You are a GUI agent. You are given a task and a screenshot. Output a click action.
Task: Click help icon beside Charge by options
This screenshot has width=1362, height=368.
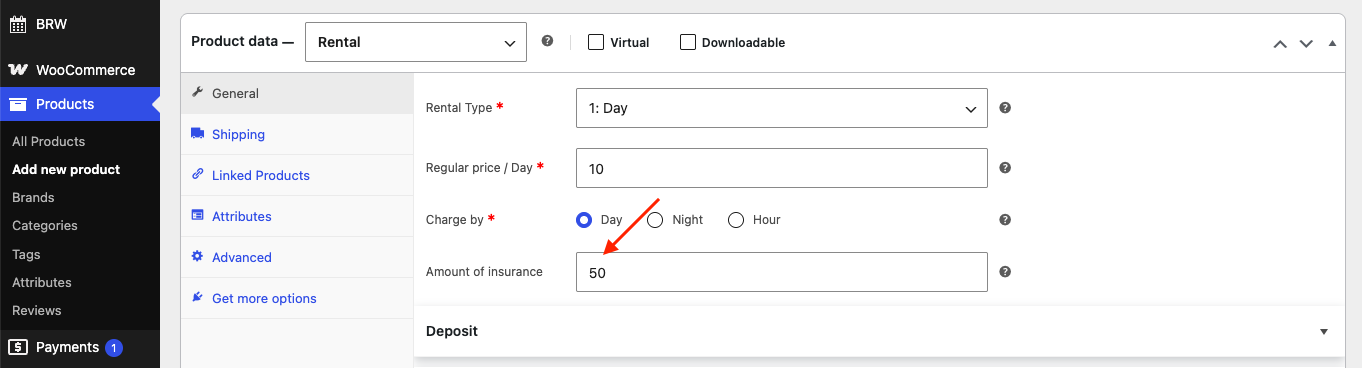tap(1005, 220)
